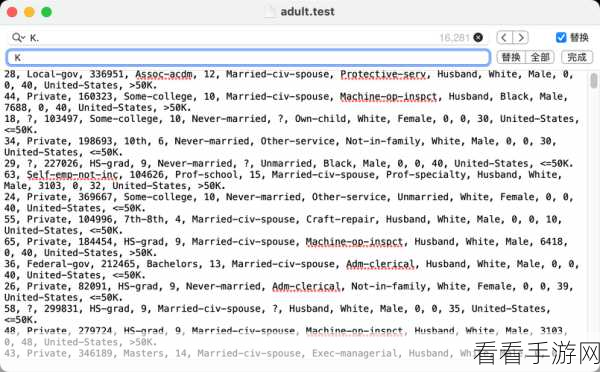The width and height of the screenshot is (600, 372).
Task: Click the value 6418 at line end
Action: [551, 241]
